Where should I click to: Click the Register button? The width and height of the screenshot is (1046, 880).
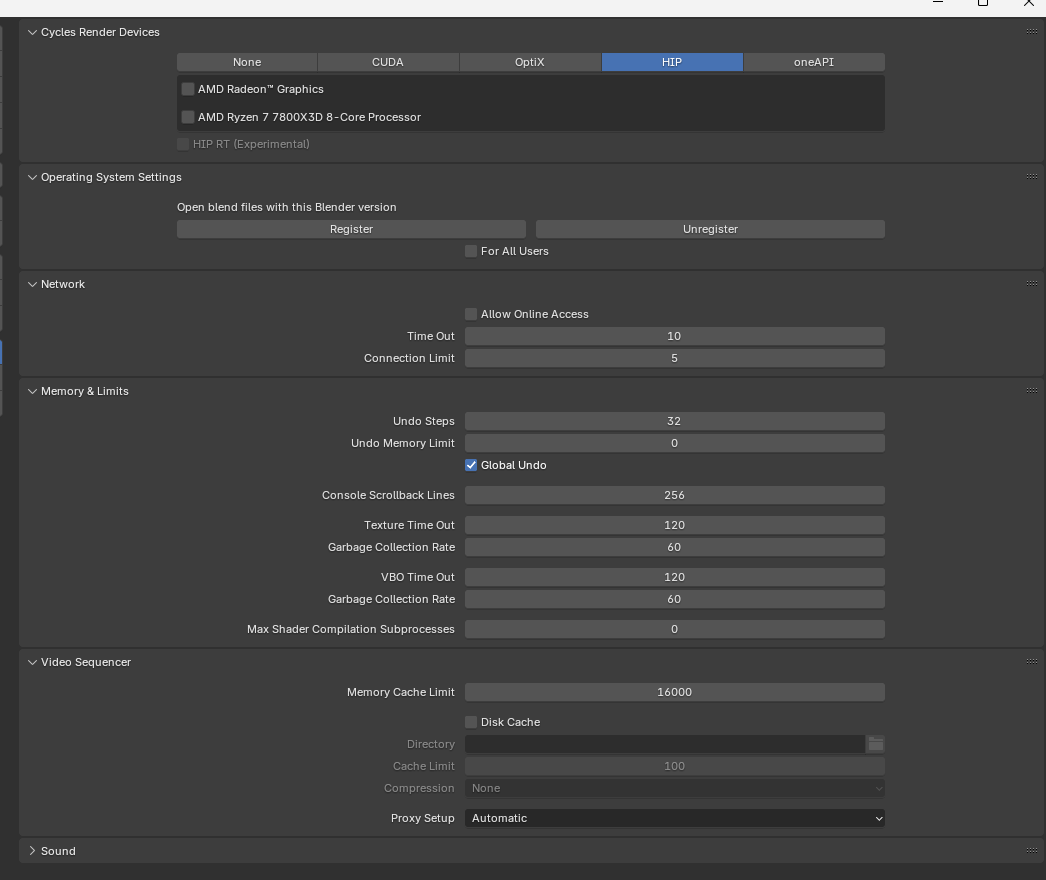pos(351,229)
